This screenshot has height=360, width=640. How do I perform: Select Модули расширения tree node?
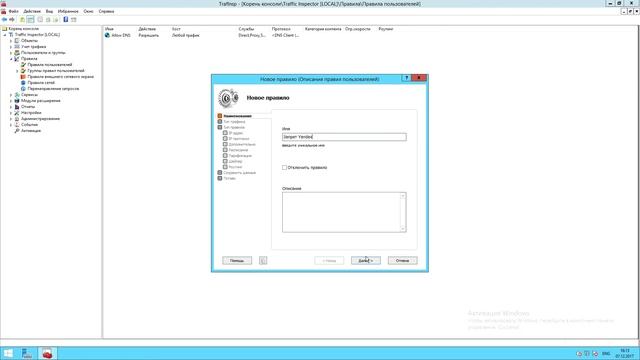click(x=40, y=101)
